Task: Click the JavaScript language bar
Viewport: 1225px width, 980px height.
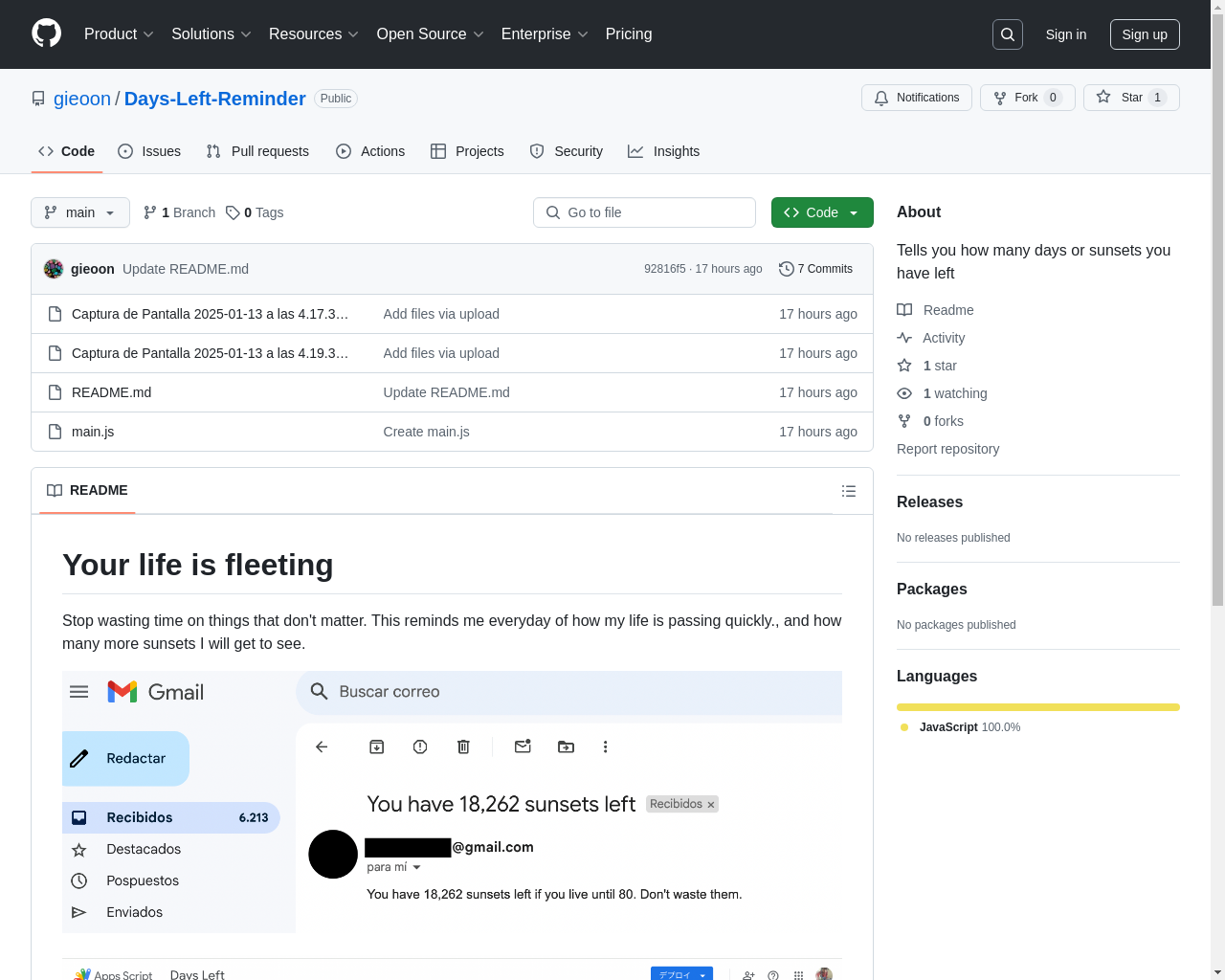Action: coord(1038,707)
